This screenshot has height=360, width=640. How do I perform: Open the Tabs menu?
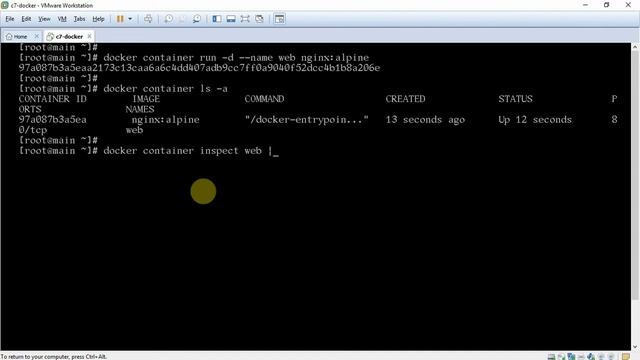[x=79, y=19]
